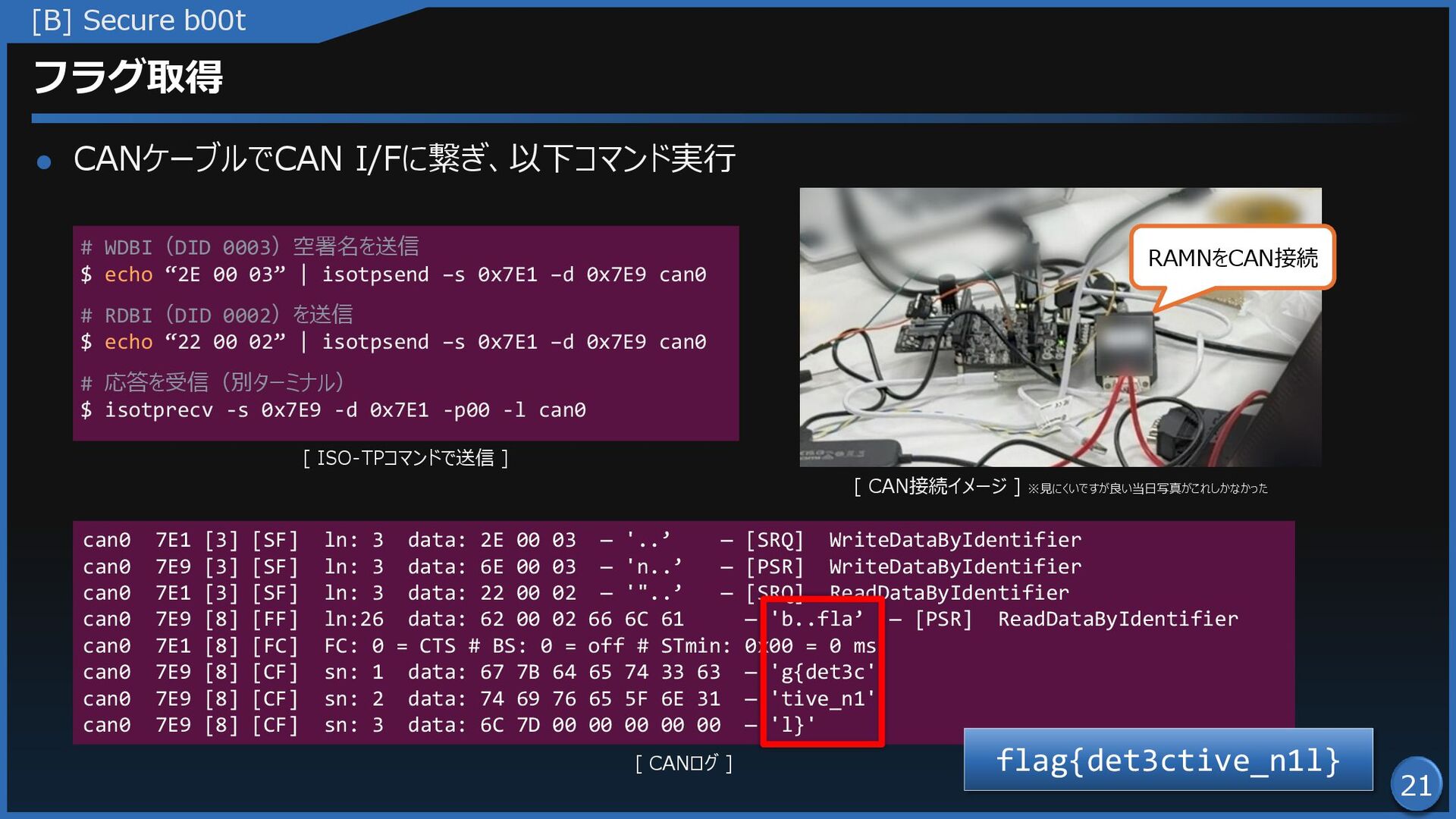Click the CANケーブル bullet heading text
This screenshot has width=1456, height=819.
[404, 159]
